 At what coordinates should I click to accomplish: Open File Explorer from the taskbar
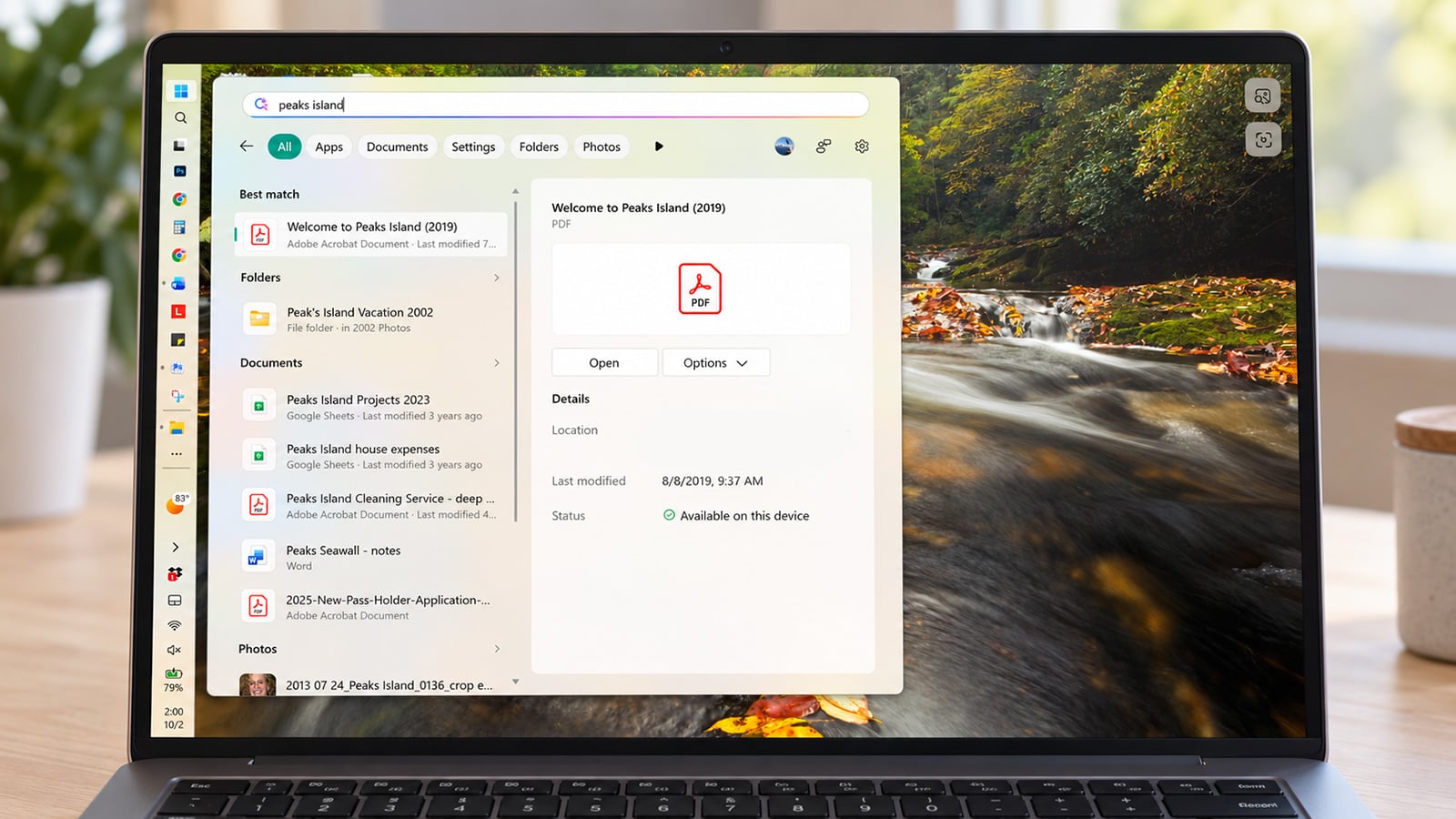click(x=177, y=427)
